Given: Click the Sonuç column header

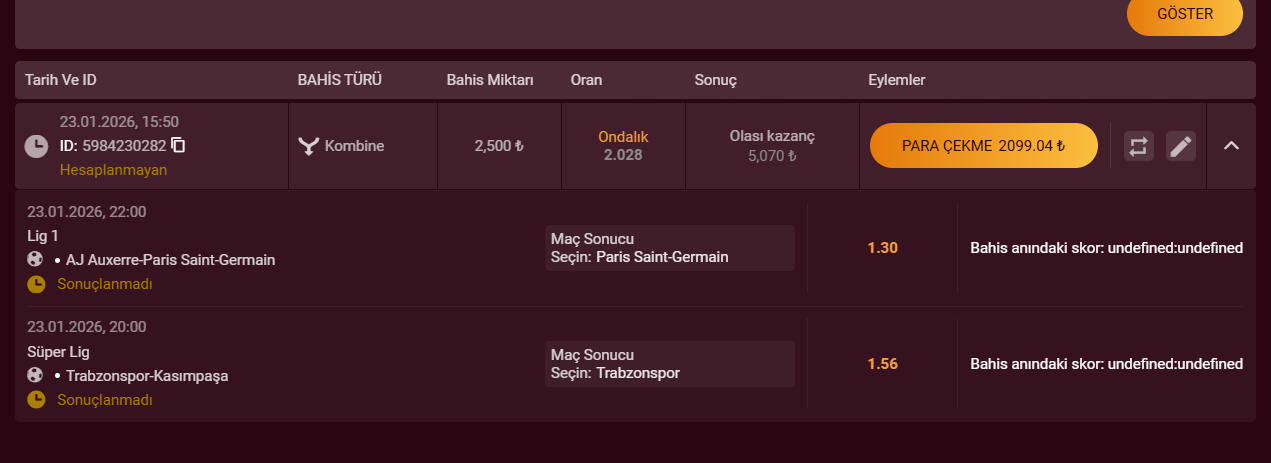Looking at the screenshot, I should point(715,80).
